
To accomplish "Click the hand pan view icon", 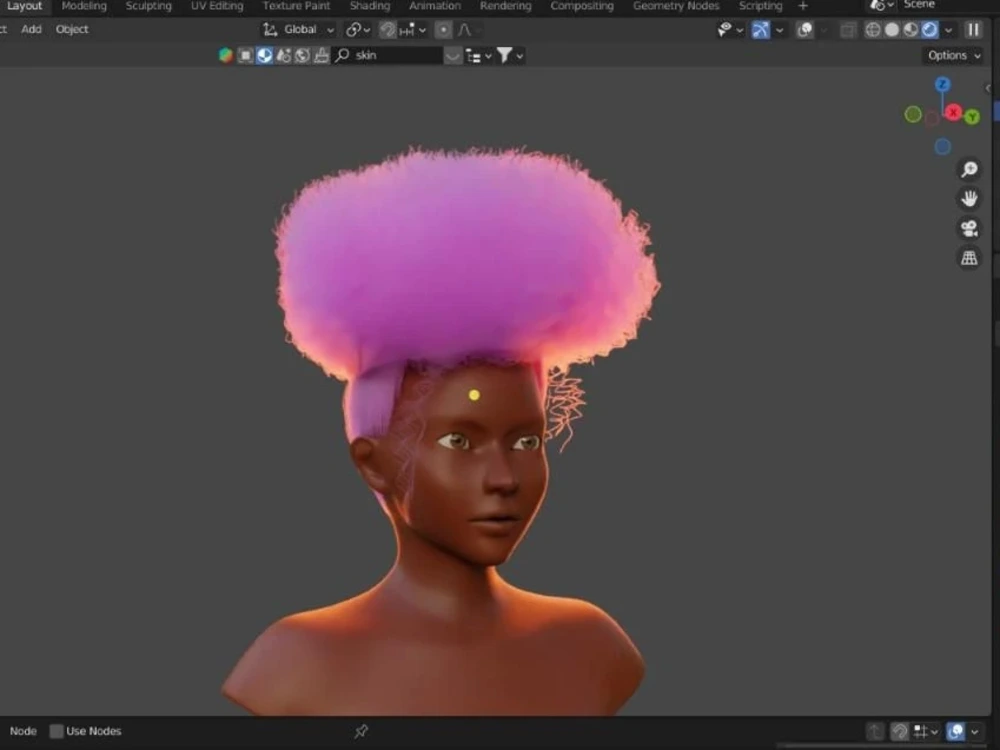I will point(969,198).
